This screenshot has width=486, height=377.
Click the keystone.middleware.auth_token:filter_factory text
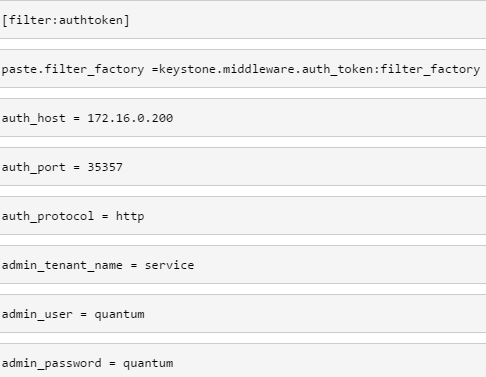(319, 69)
